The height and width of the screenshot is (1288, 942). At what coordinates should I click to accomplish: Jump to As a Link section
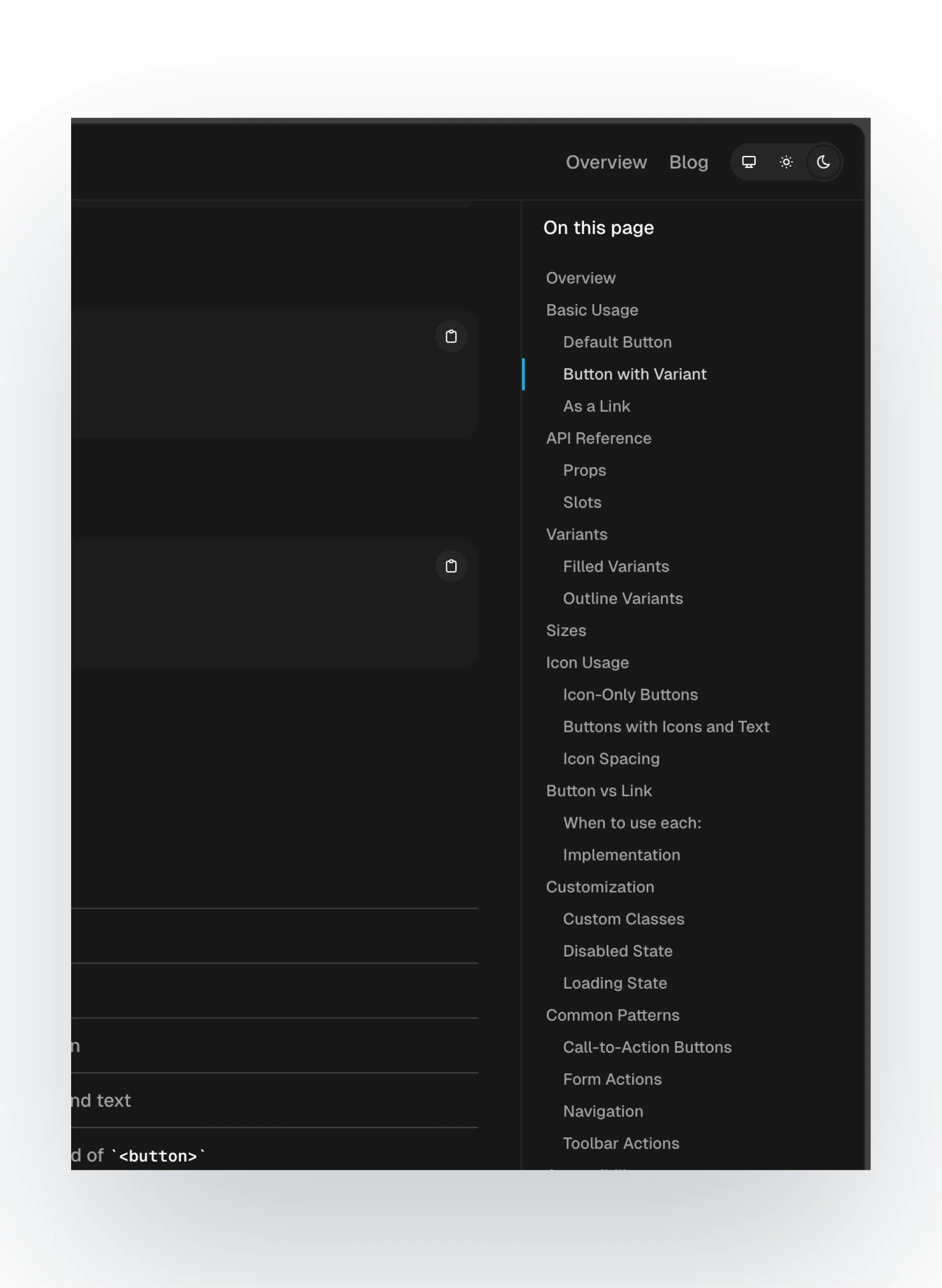pos(596,406)
